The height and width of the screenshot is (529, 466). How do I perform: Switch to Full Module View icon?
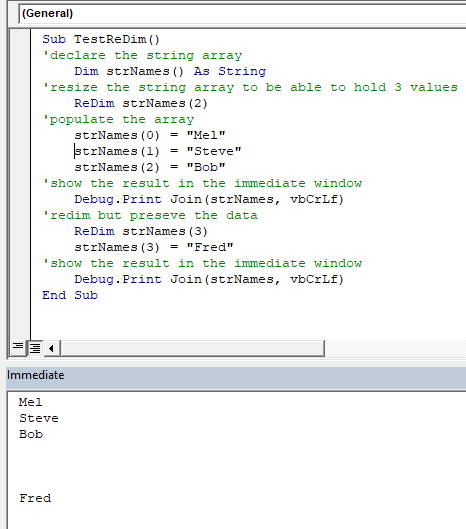[x=35, y=347]
